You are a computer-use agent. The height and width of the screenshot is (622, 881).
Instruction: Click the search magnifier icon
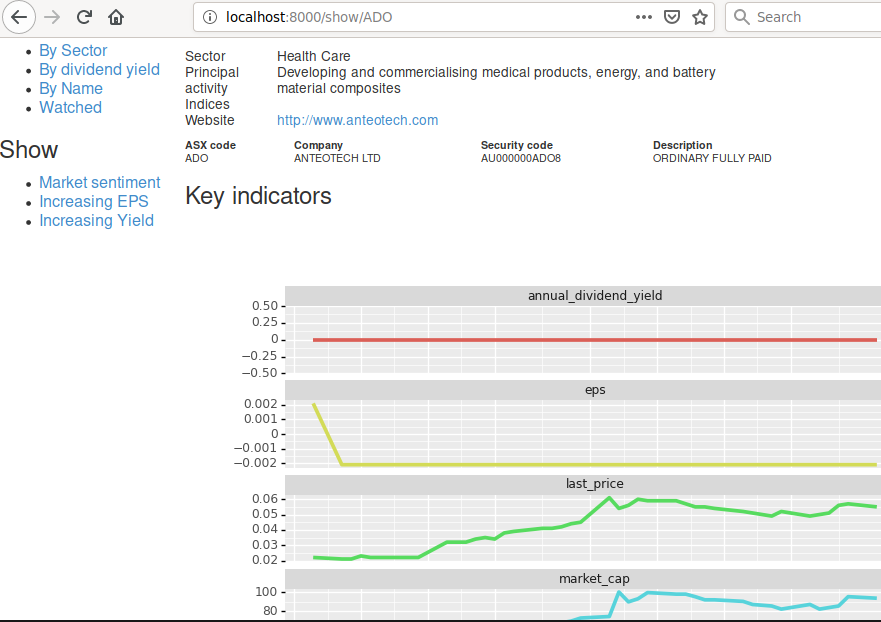742,17
